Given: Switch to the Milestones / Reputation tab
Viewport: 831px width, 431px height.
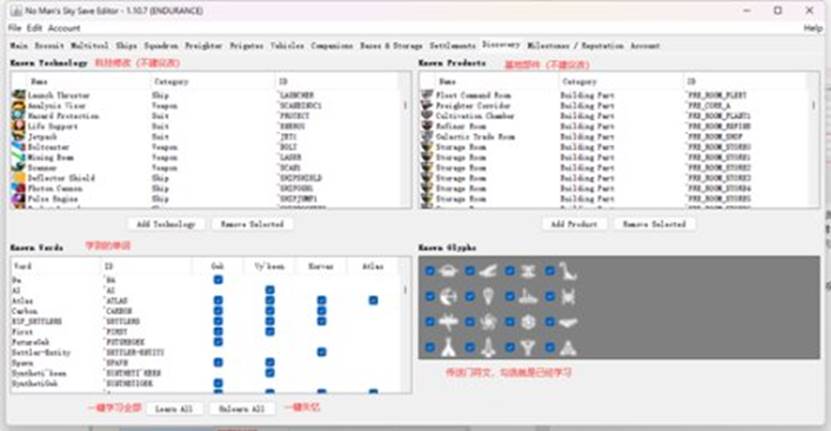Looking at the screenshot, I should tap(576, 46).
